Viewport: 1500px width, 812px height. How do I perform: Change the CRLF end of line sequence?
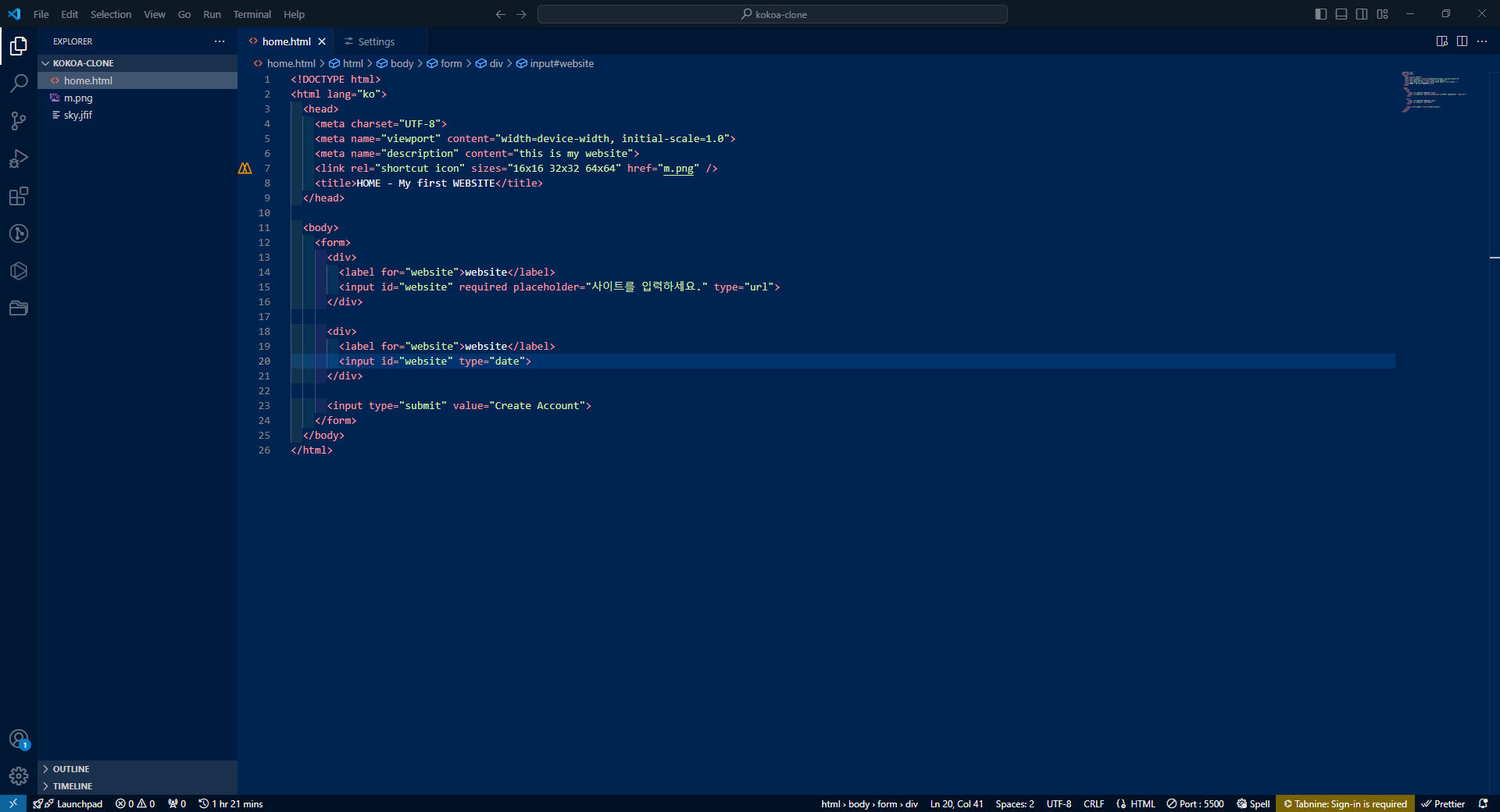1094,803
